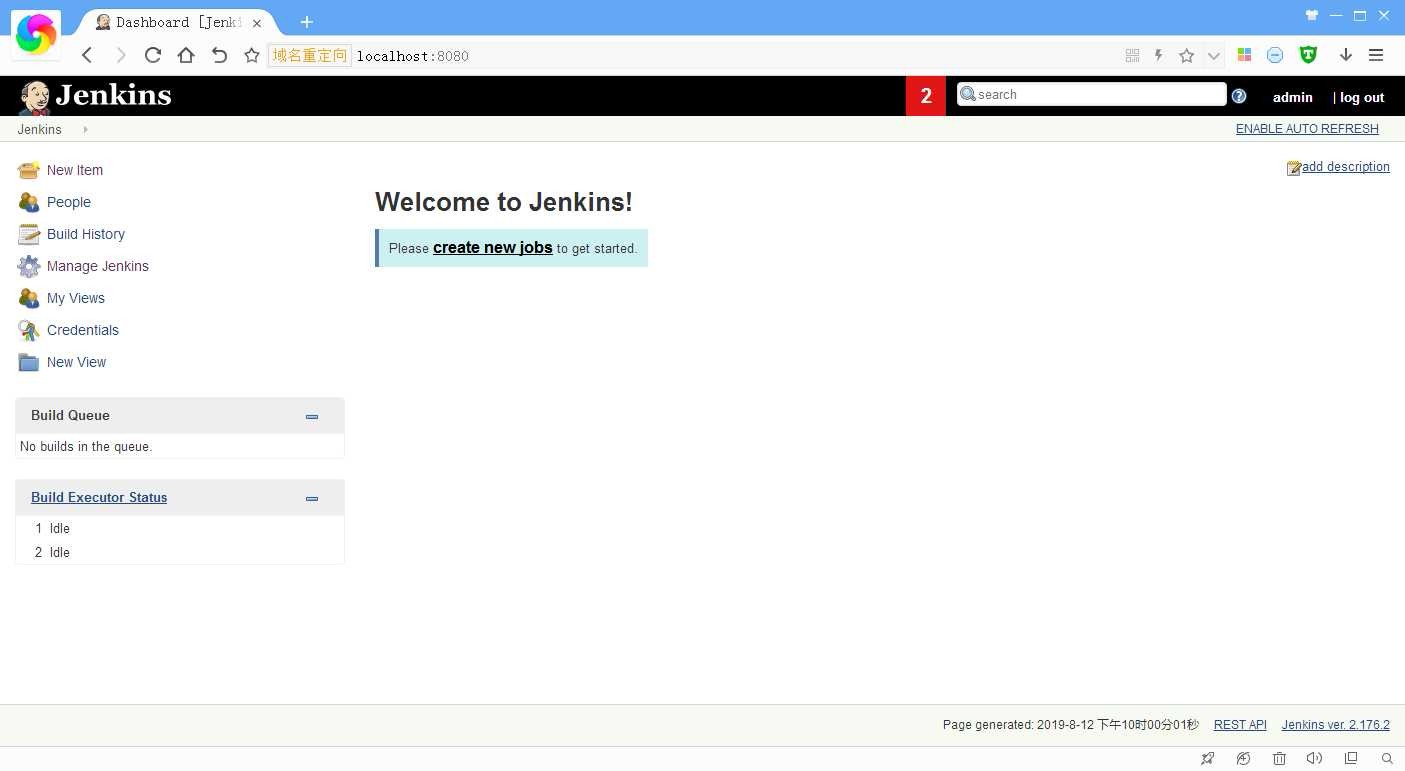Click the Jenkins breadcrumb link

coord(39,129)
